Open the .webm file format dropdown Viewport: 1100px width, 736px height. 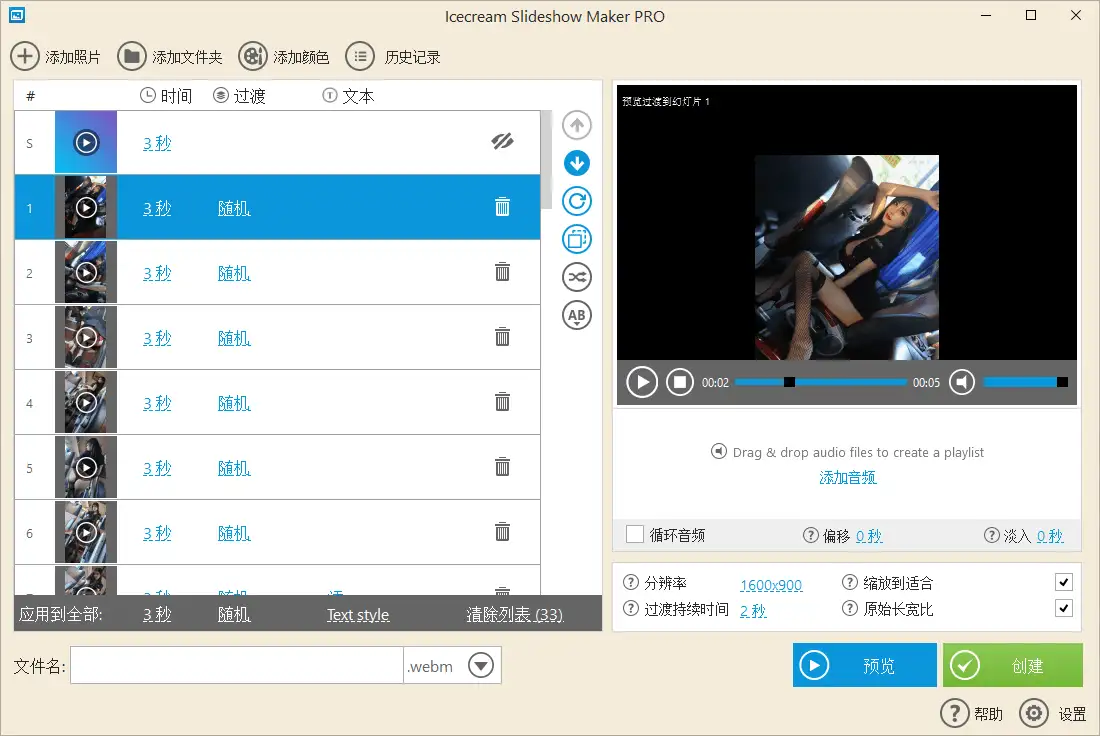(x=481, y=665)
